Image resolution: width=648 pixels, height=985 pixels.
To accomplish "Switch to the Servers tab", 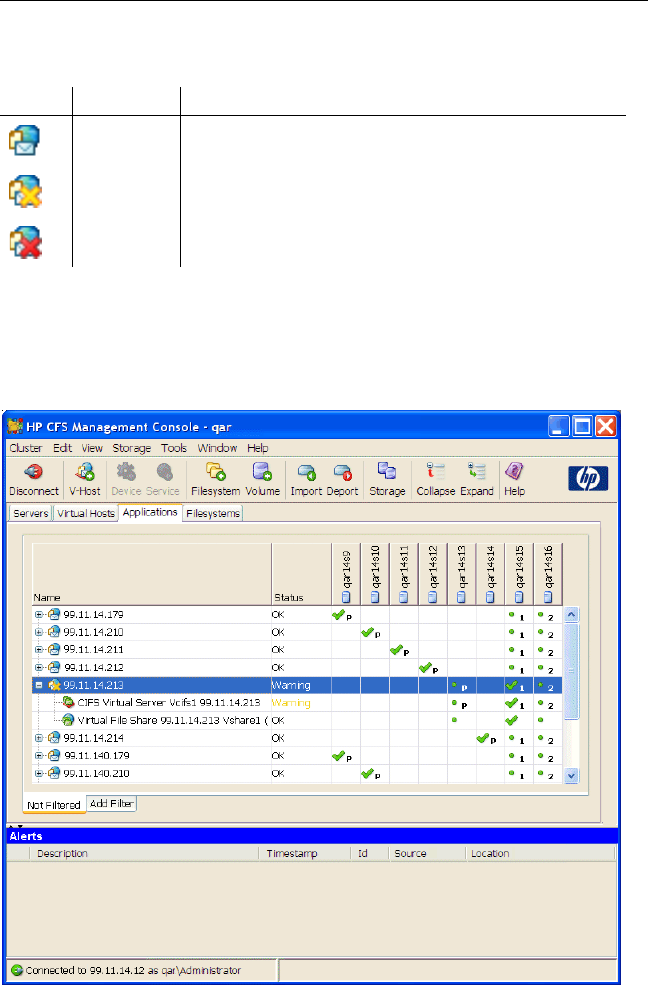I will pyautogui.click(x=31, y=513).
